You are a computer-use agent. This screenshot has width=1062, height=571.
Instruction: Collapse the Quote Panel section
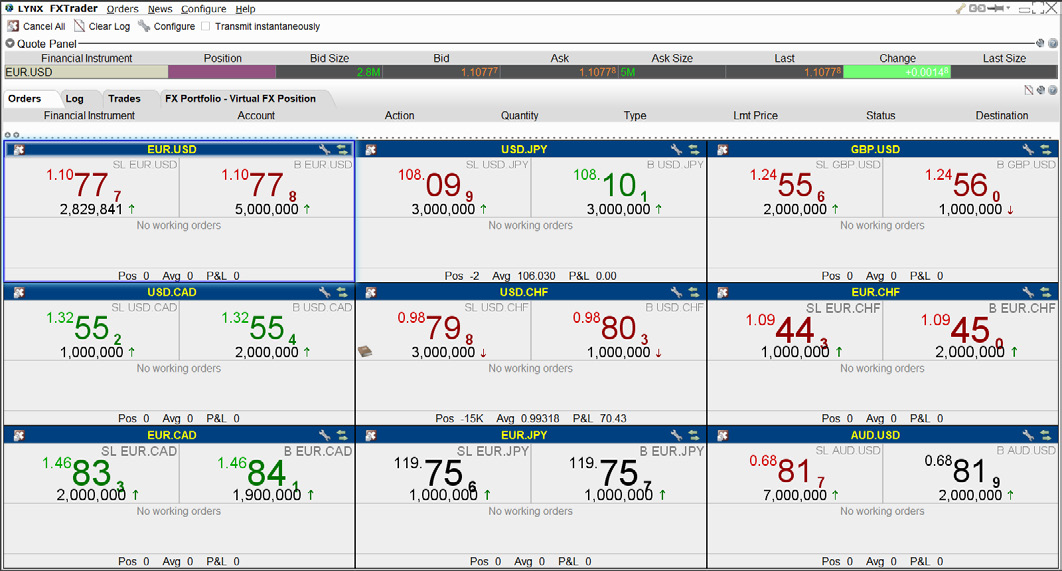point(10,43)
